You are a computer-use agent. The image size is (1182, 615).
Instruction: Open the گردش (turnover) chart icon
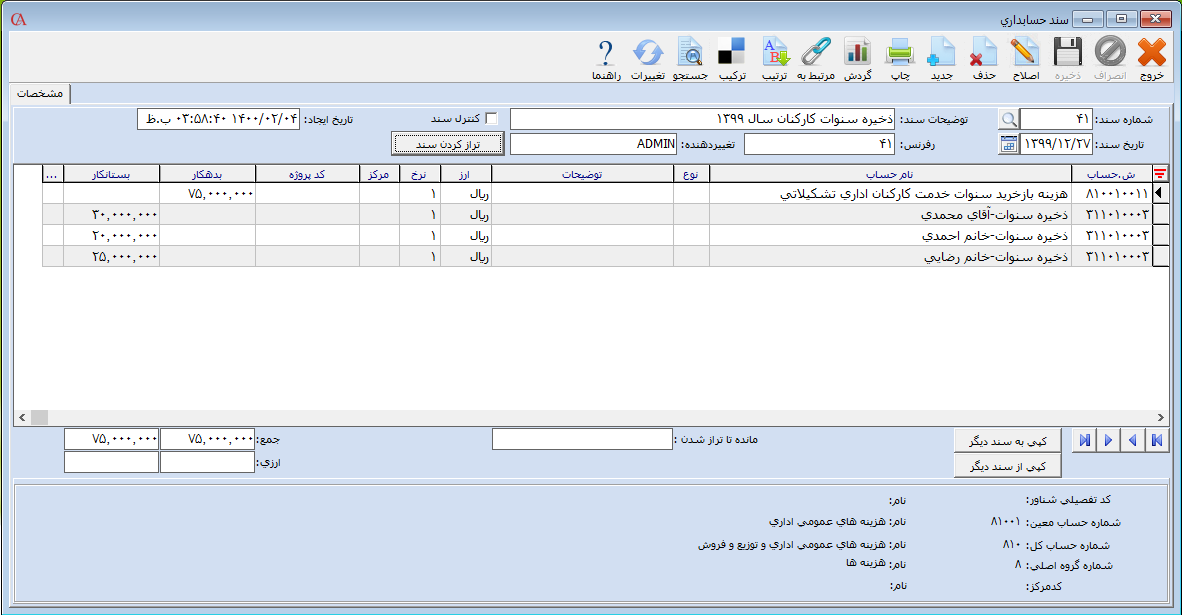coord(857,53)
